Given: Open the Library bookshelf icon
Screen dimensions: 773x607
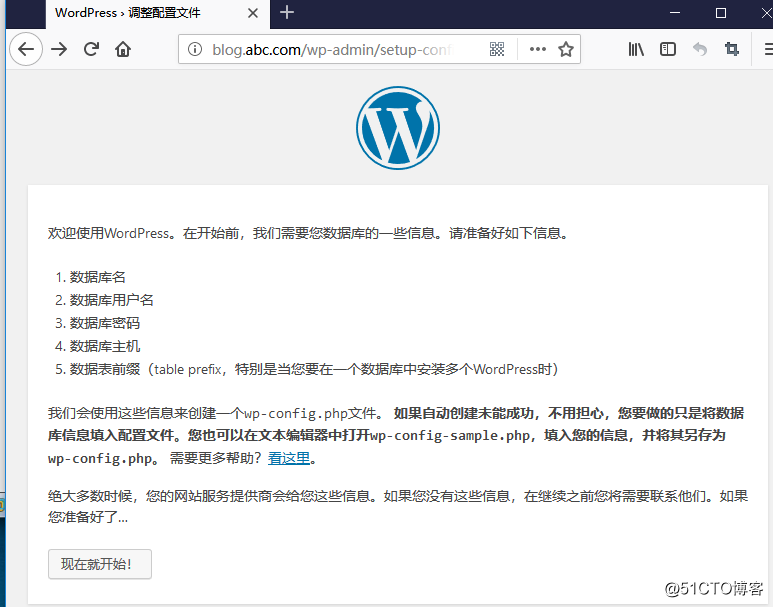Looking at the screenshot, I should [x=636, y=49].
